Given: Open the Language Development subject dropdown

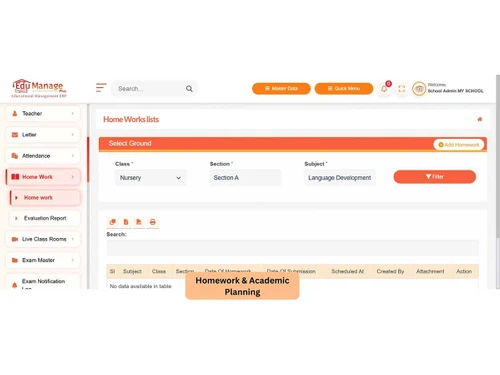Looking at the screenshot, I should (340, 178).
